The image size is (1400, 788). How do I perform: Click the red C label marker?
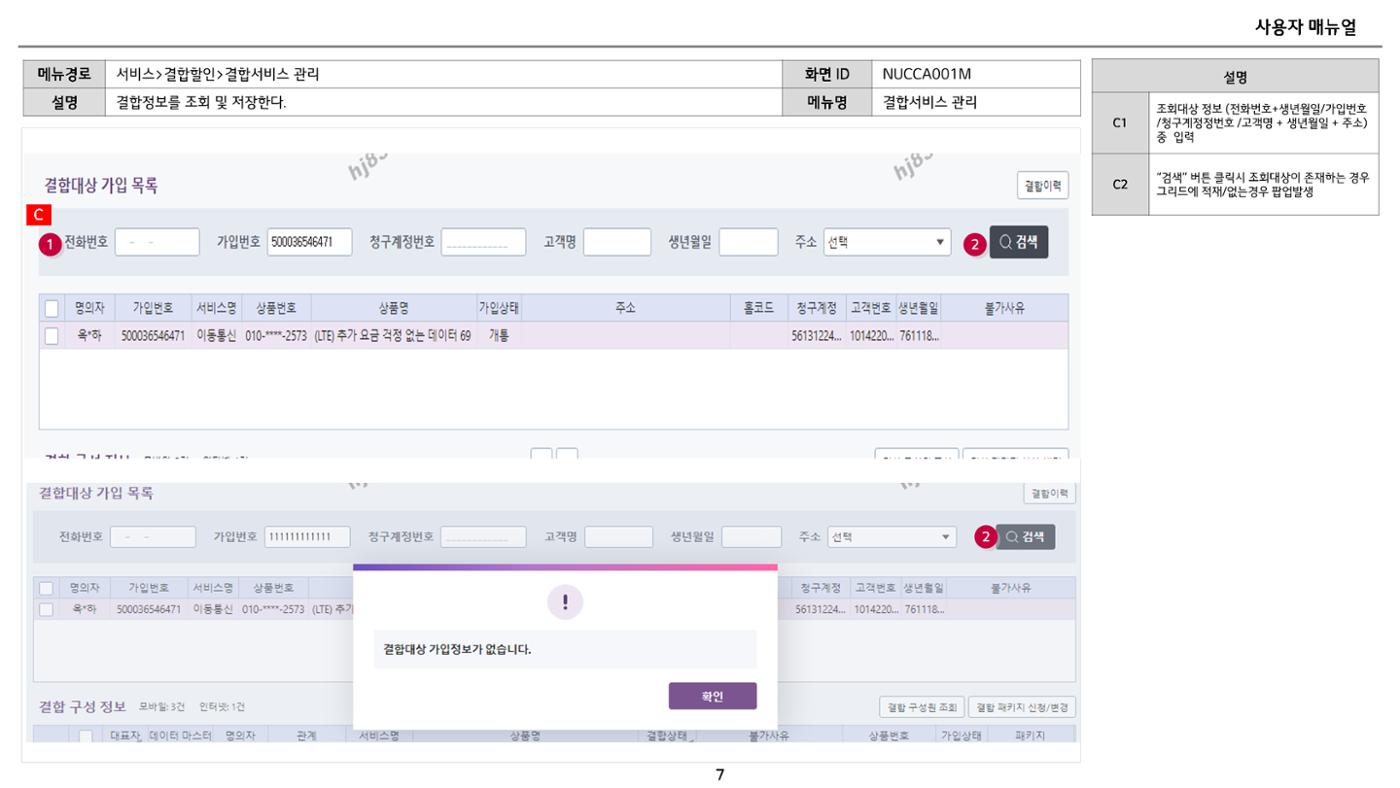click(x=39, y=214)
